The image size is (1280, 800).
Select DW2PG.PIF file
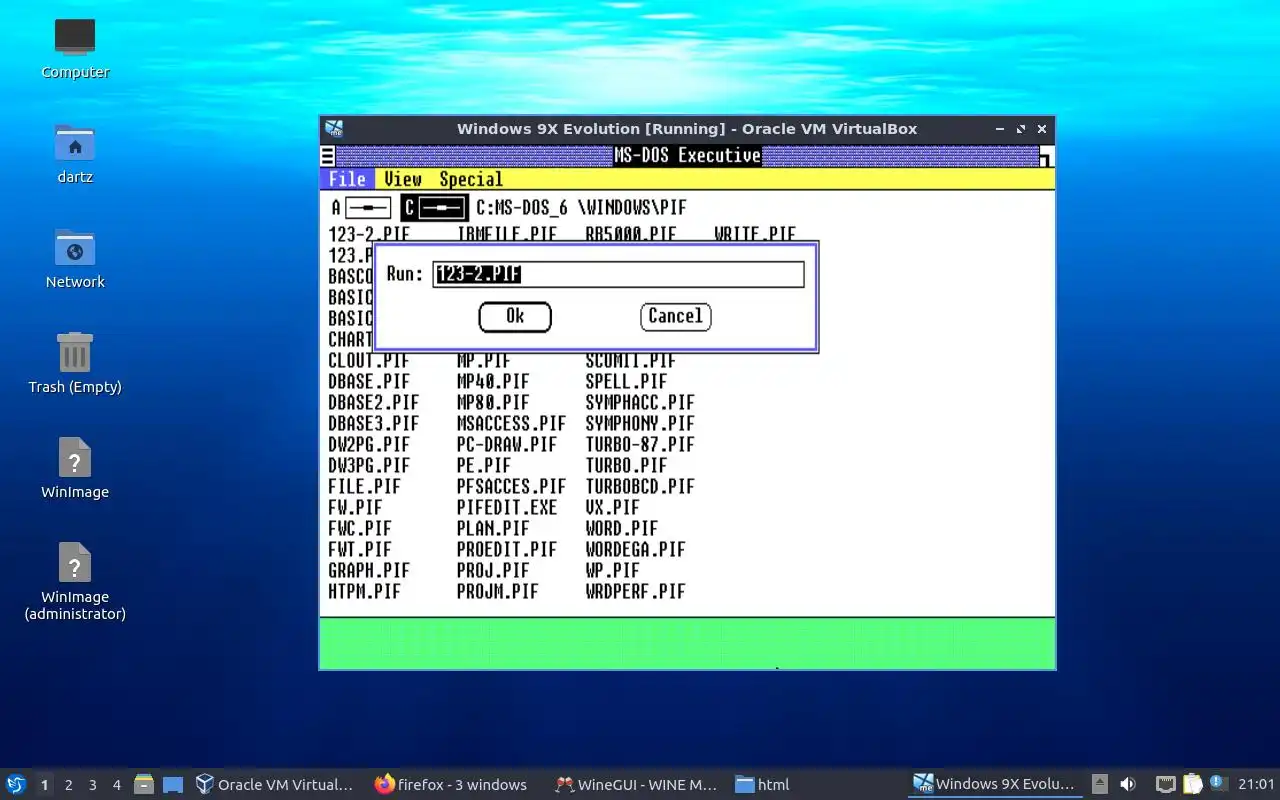(369, 444)
